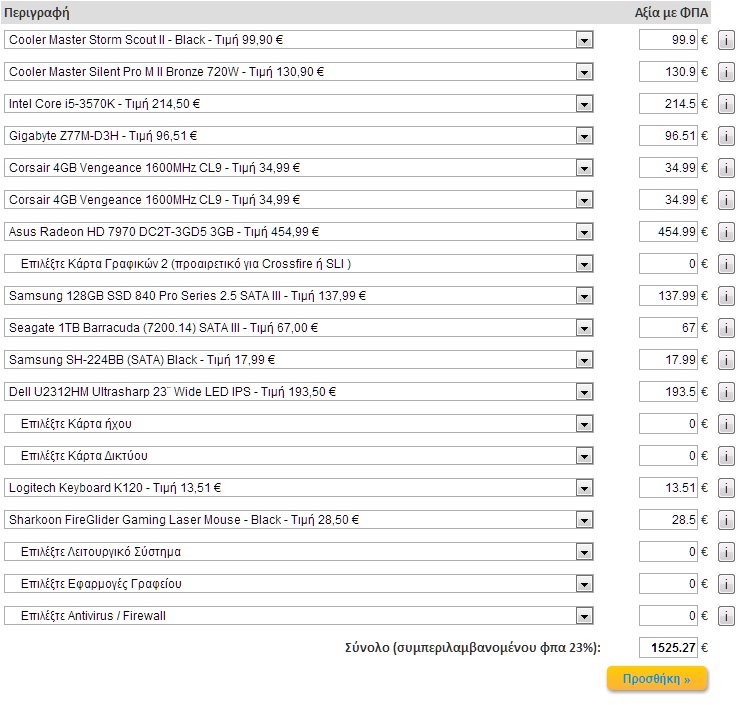Viewport: 749px width, 705px height.
Task: Open info icon for Cooler Master Storm Scout II
Action: (x=726, y=40)
